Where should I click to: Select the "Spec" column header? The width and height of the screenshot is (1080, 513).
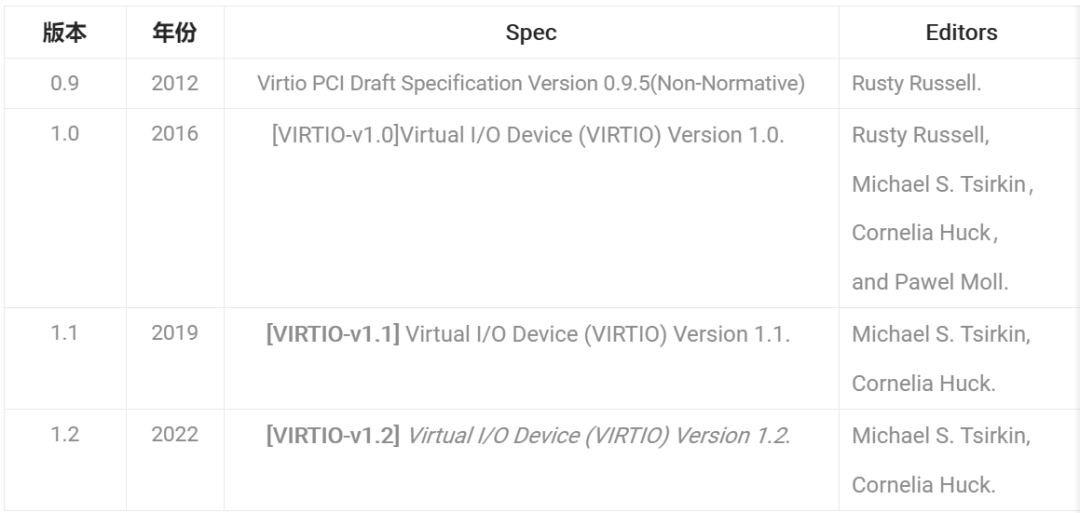tap(531, 33)
